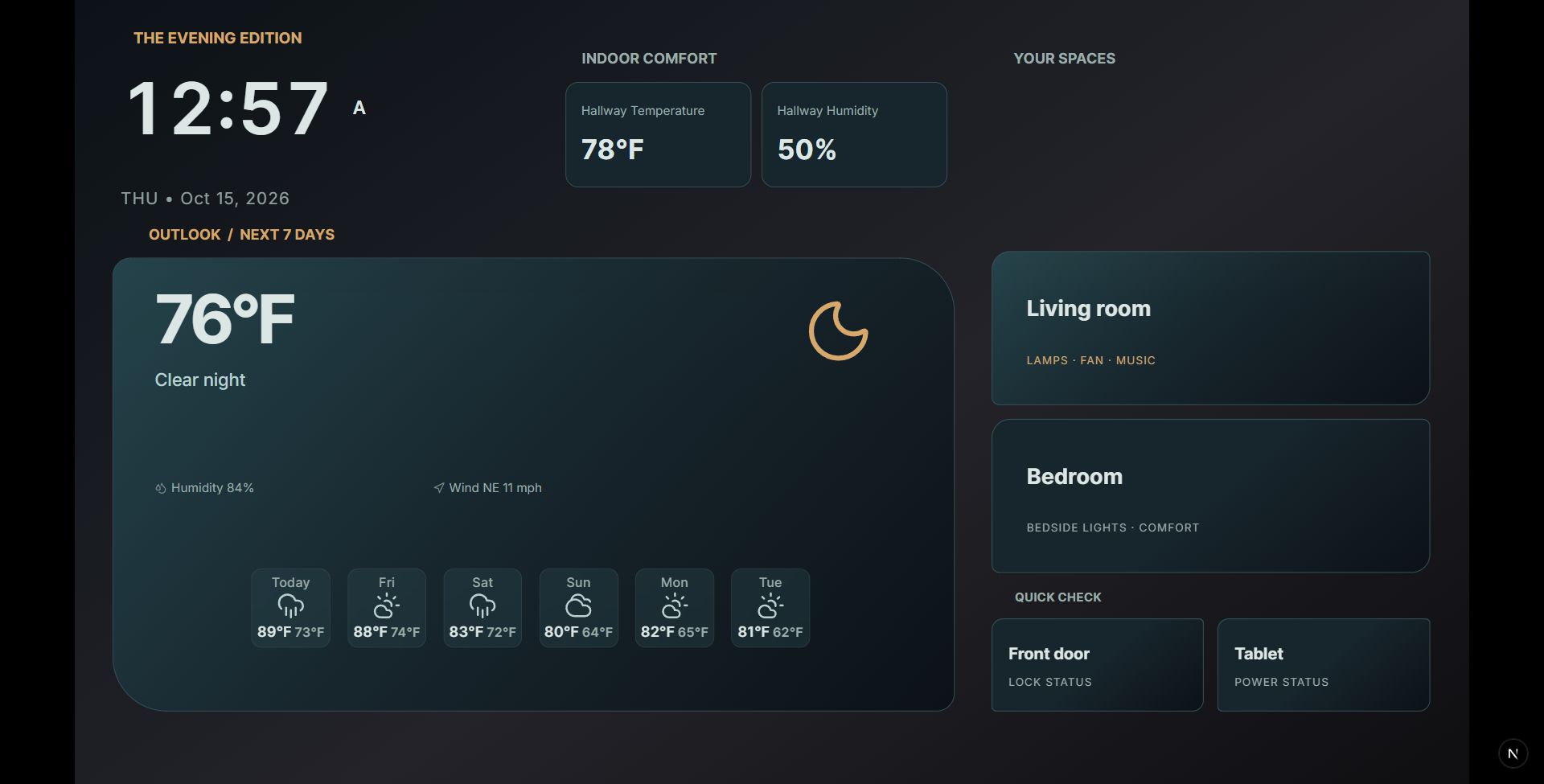Click the current 76°F temperature reading
This screenshot has width=1544, height=784.
(225, 319)
